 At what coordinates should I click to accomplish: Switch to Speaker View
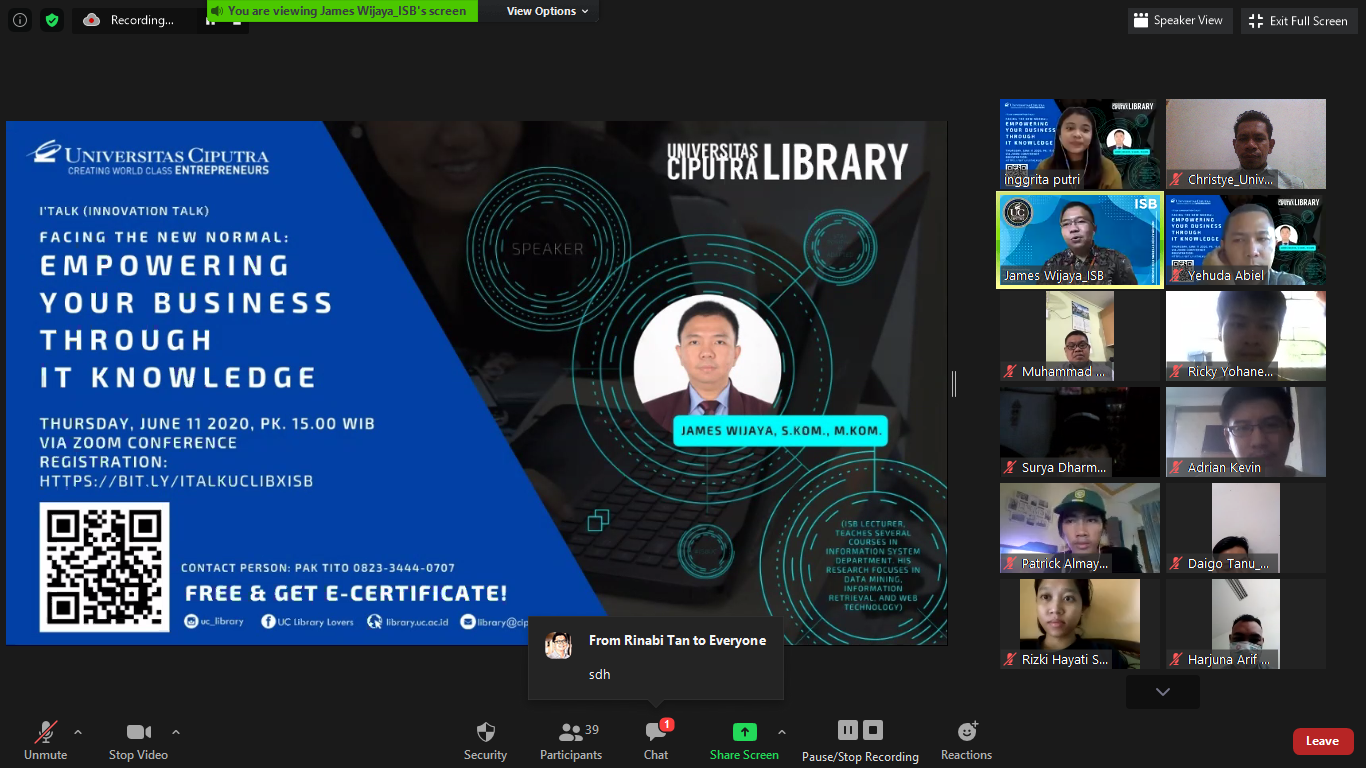pos(1180,20)
